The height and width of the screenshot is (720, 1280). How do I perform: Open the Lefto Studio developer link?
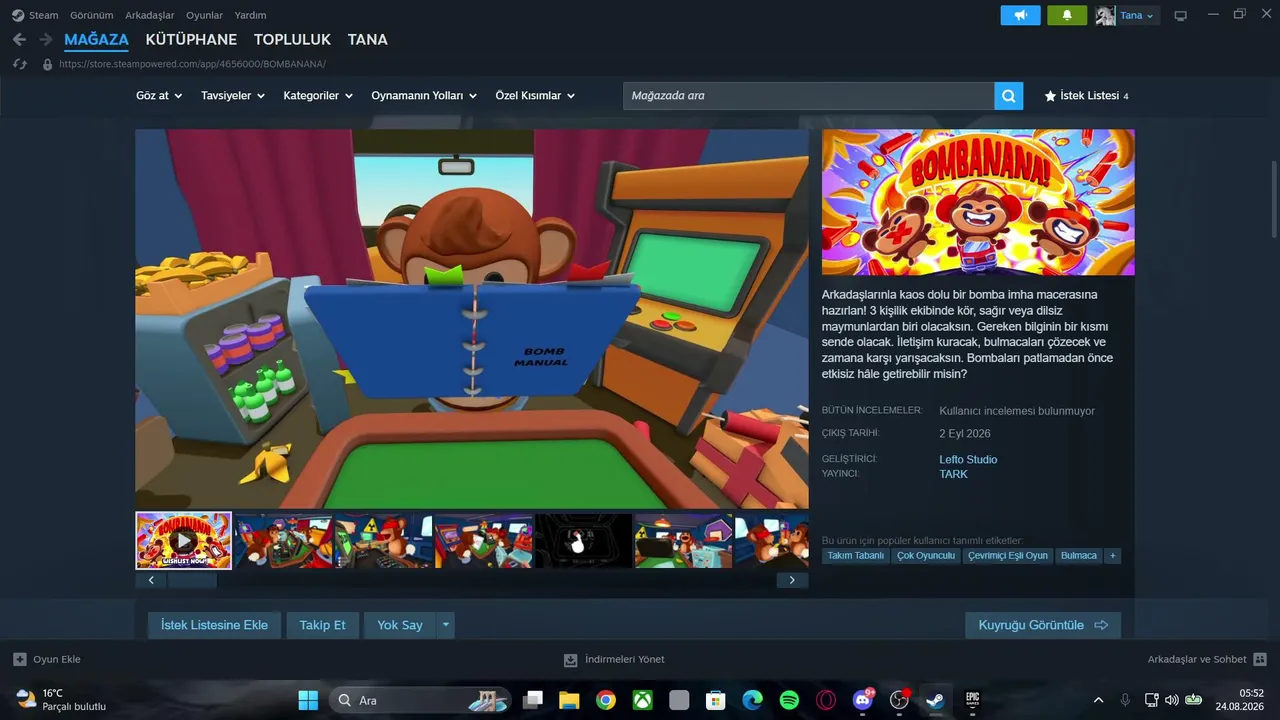(968, 460)
